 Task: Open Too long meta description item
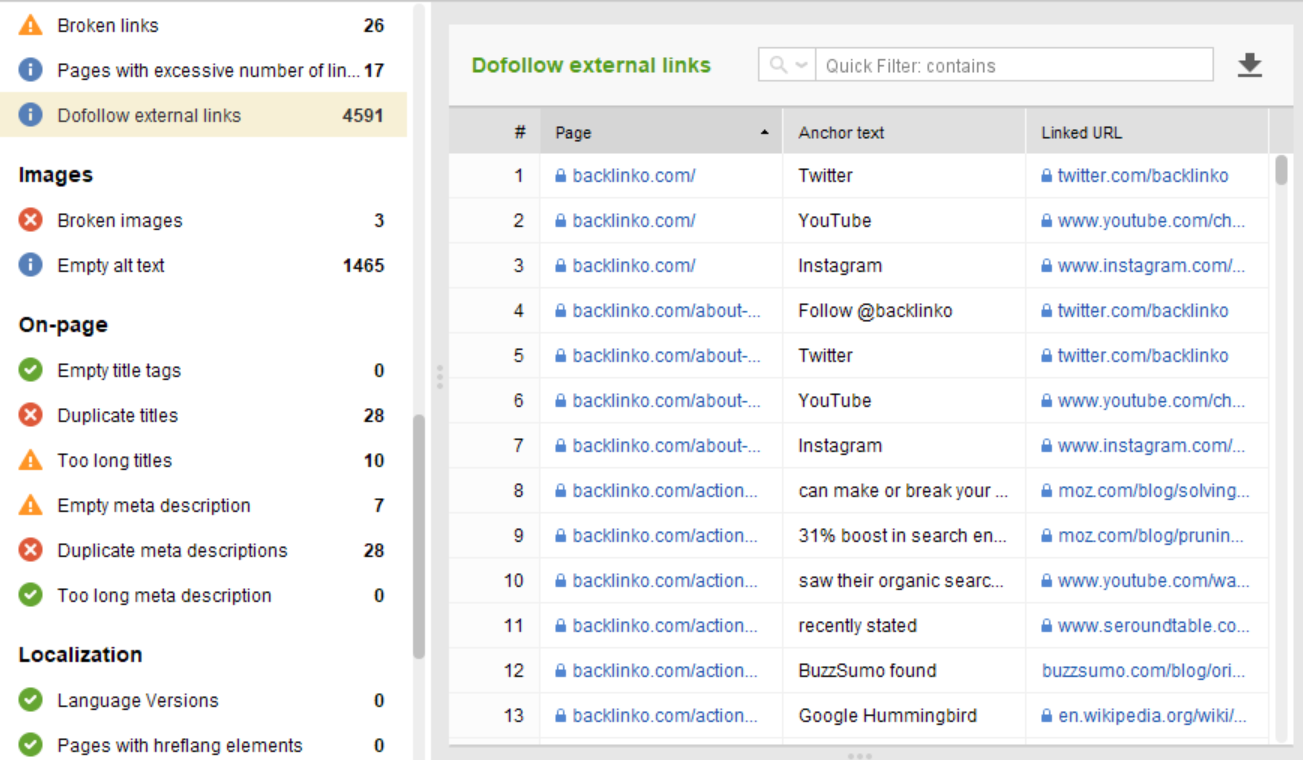pyautogui.click(x=203, y=595)
